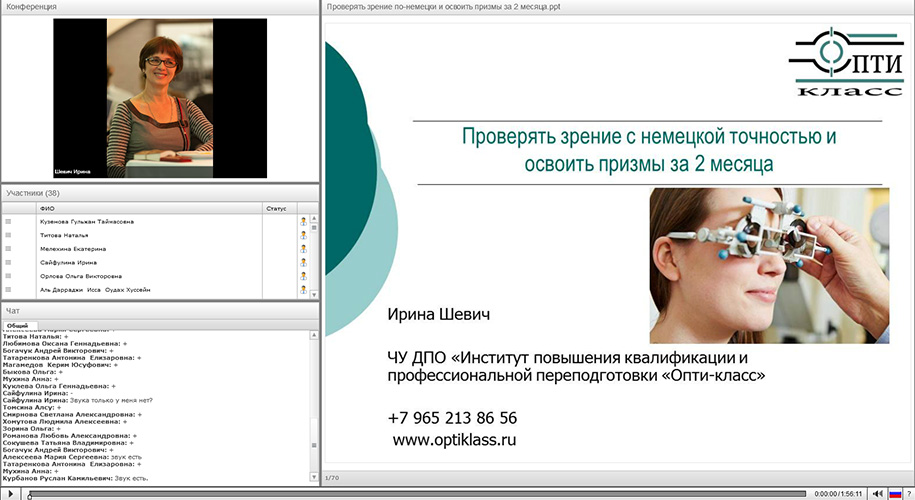915x500 pixels.
Task: Click chat line from Курбанов Руслан Камильевич
Action: 75,478
